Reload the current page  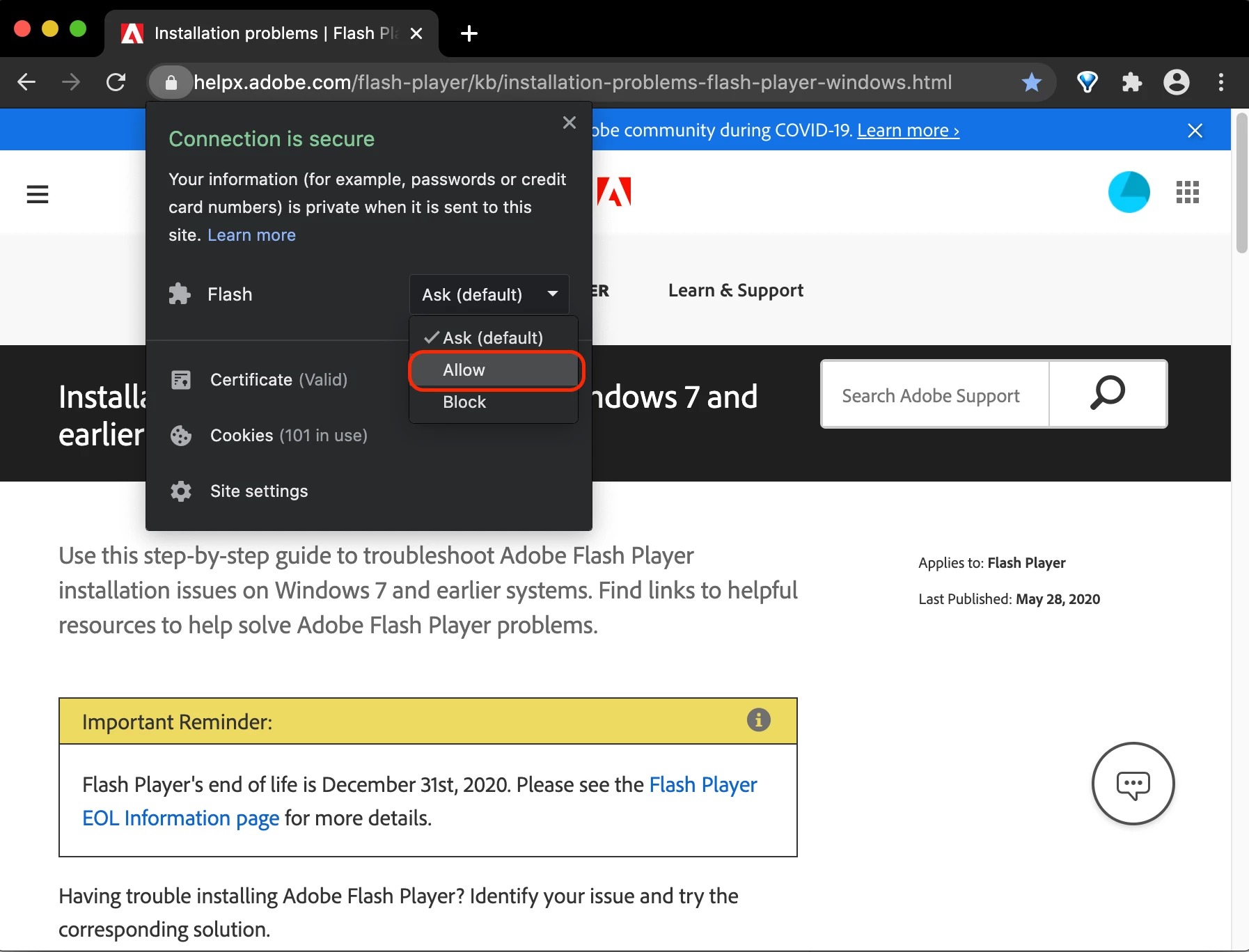[116, 82]
